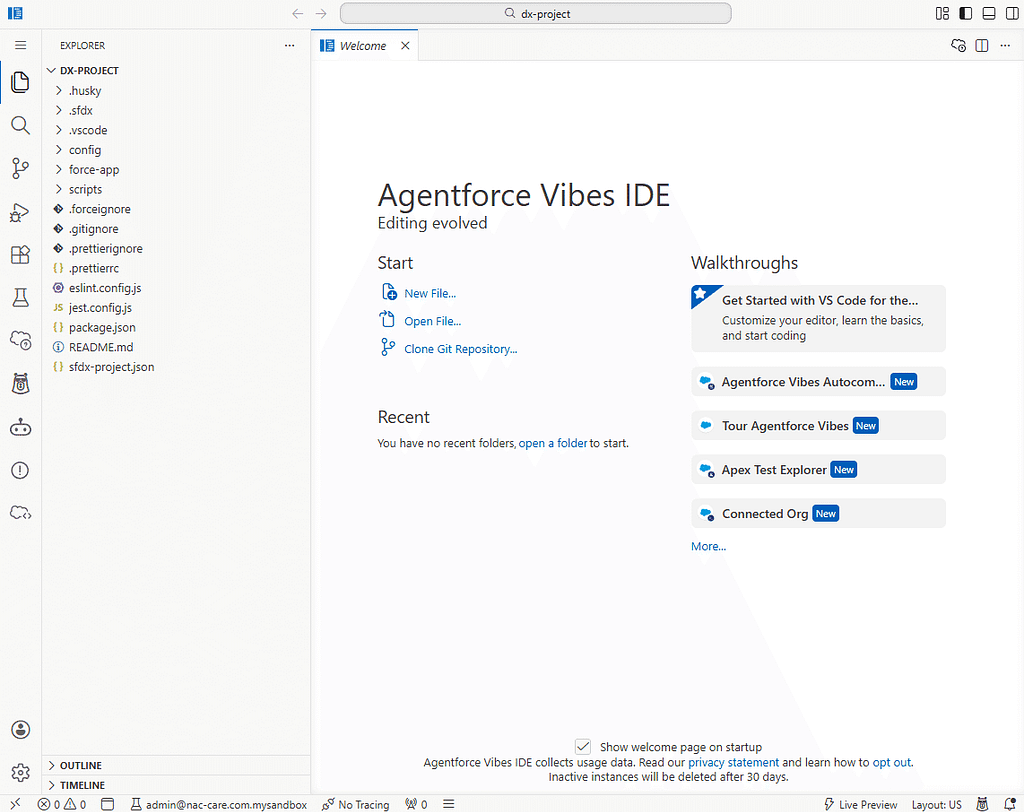Click the bear icon in status bar

pyautogui.click(x=982, y=804)
